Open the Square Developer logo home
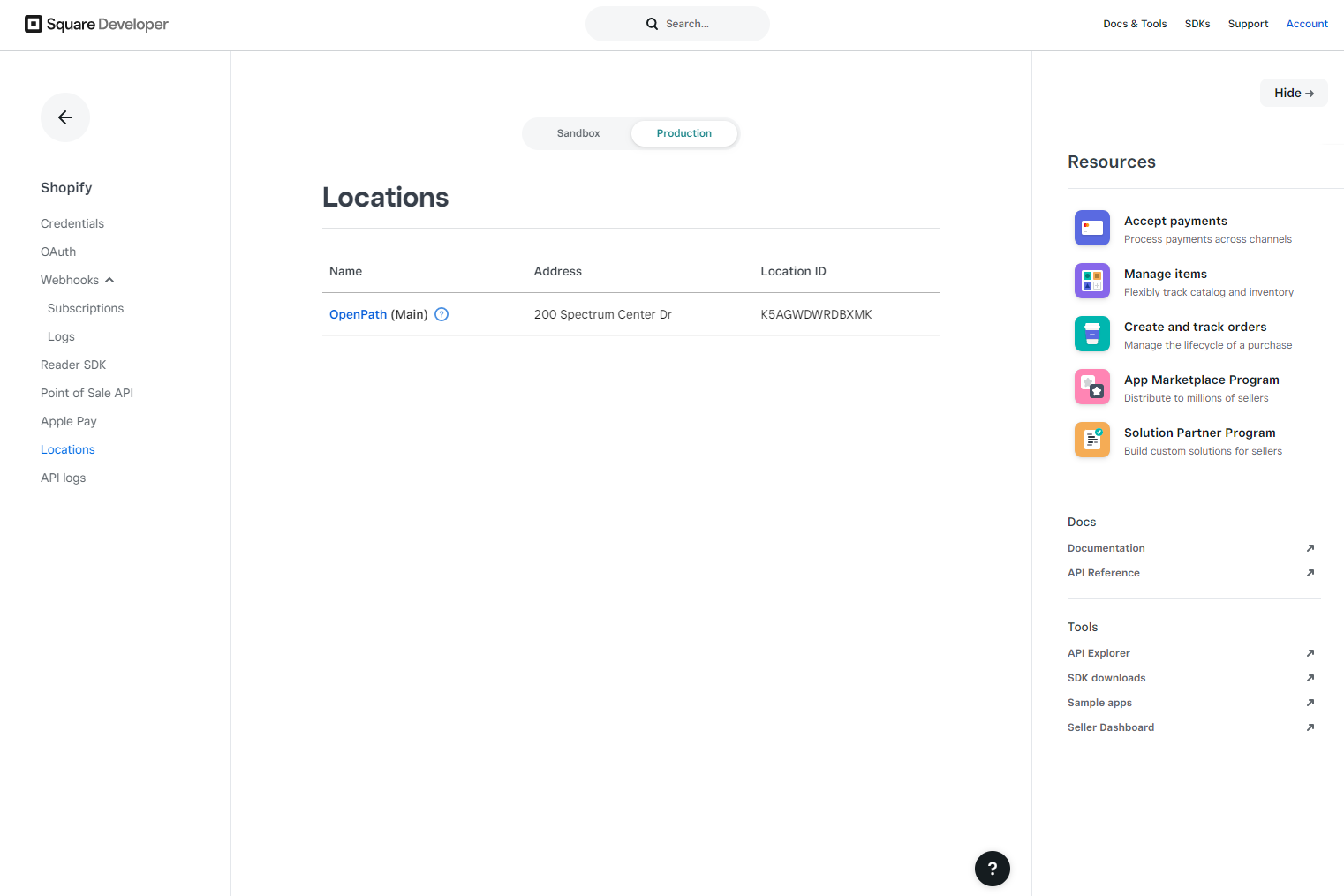Viewport: 1344px width, 896px height. pyautogui.click(x=96, y=24)
